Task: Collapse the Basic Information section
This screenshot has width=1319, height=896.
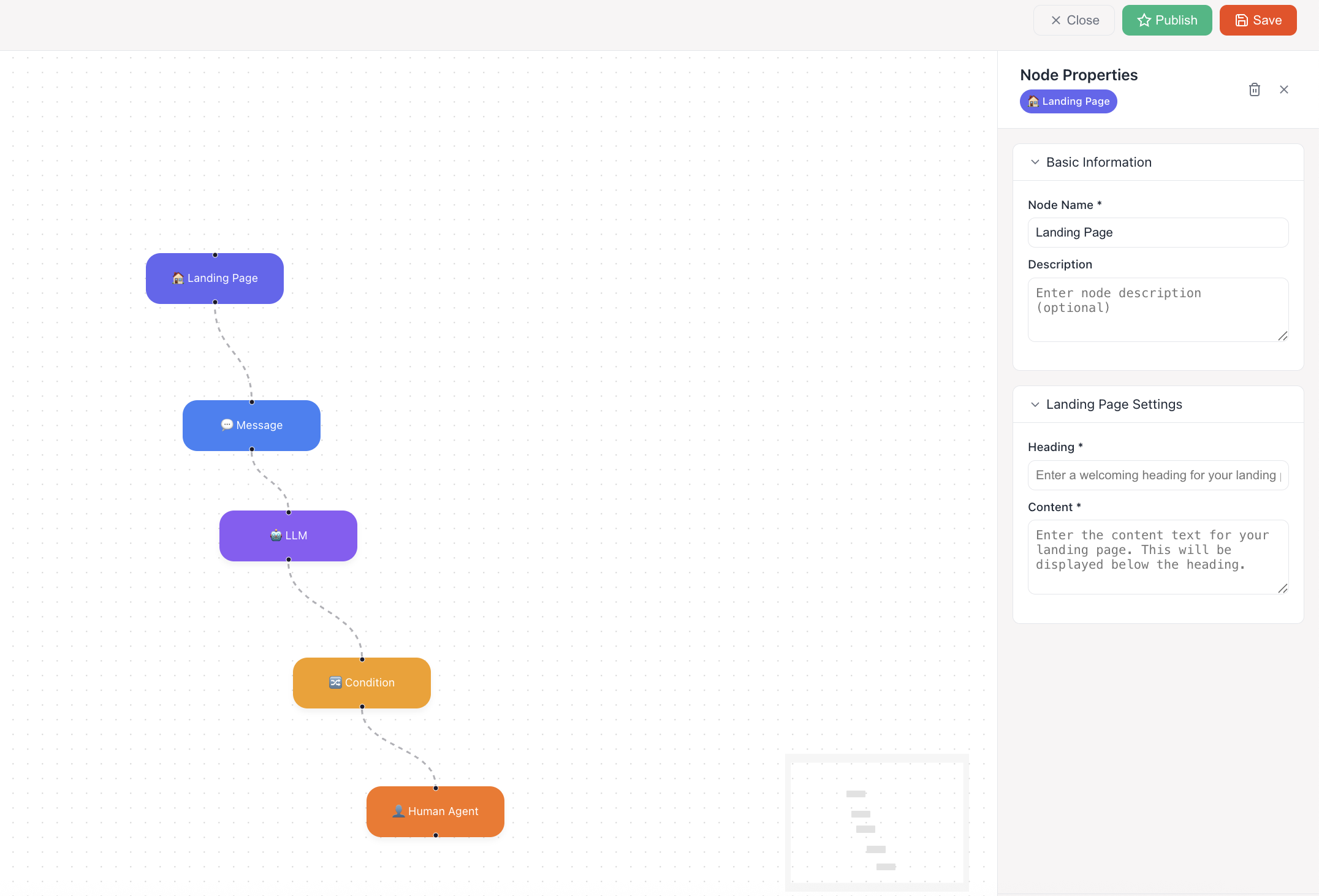Action: click(1035, 162)
